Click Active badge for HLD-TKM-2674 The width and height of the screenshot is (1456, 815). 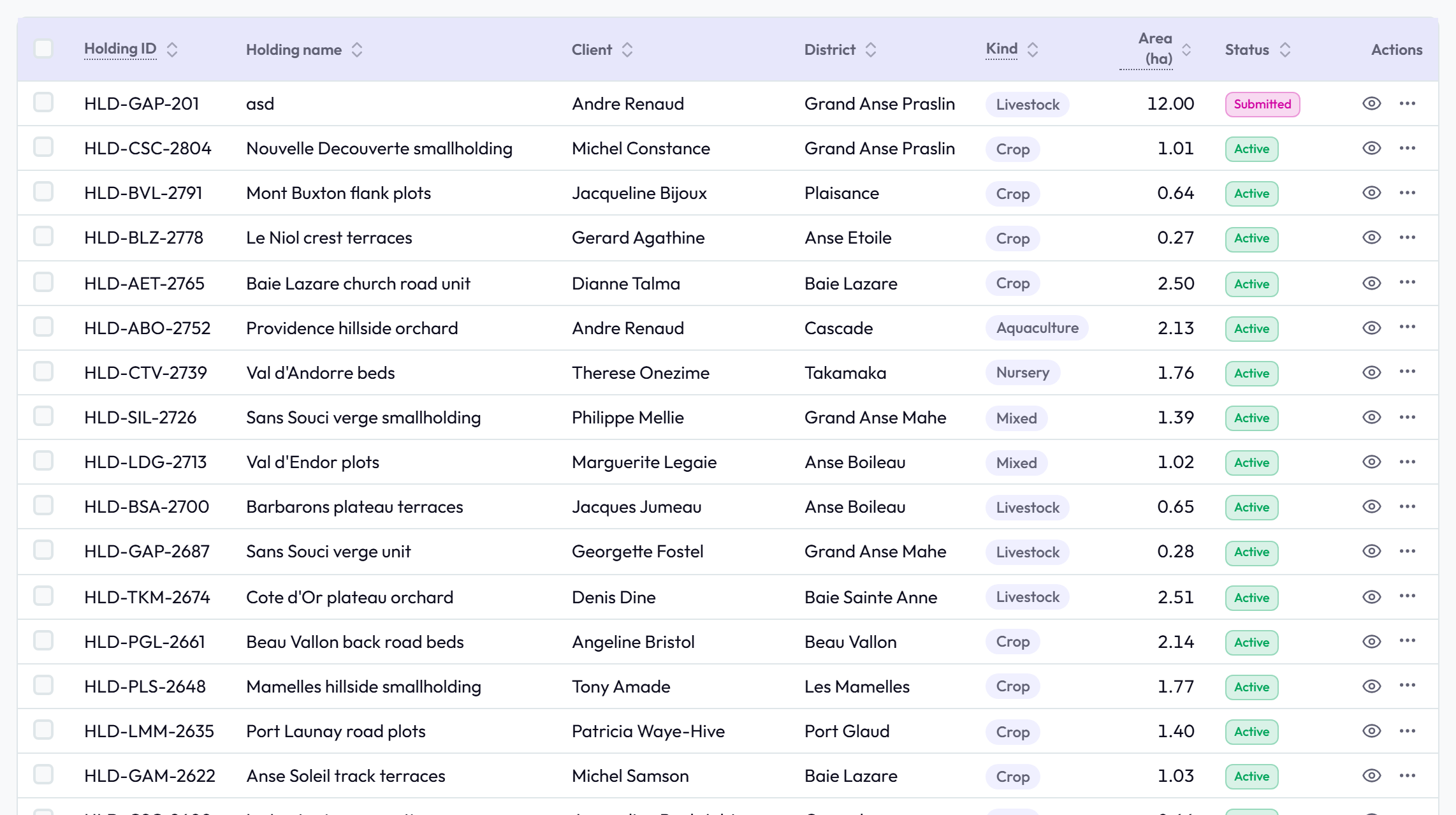tap(1251, 598)
